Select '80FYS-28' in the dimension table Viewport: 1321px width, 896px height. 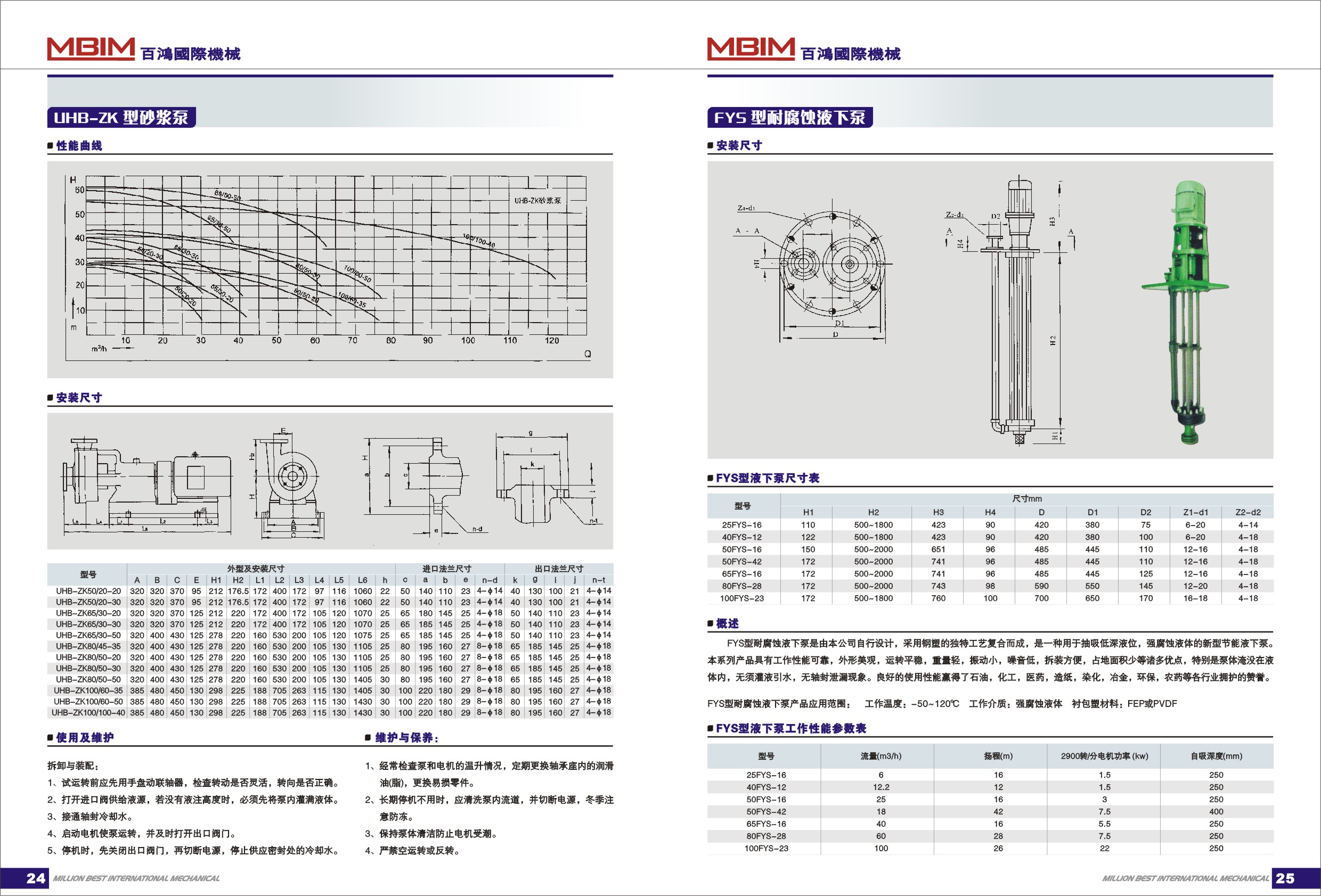tap(742, 586)
